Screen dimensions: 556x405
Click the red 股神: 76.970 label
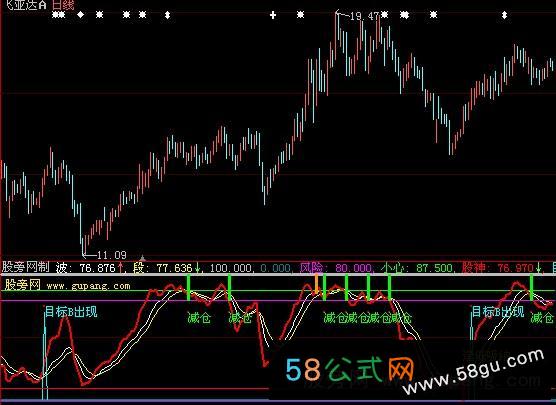tap(497, 268)
